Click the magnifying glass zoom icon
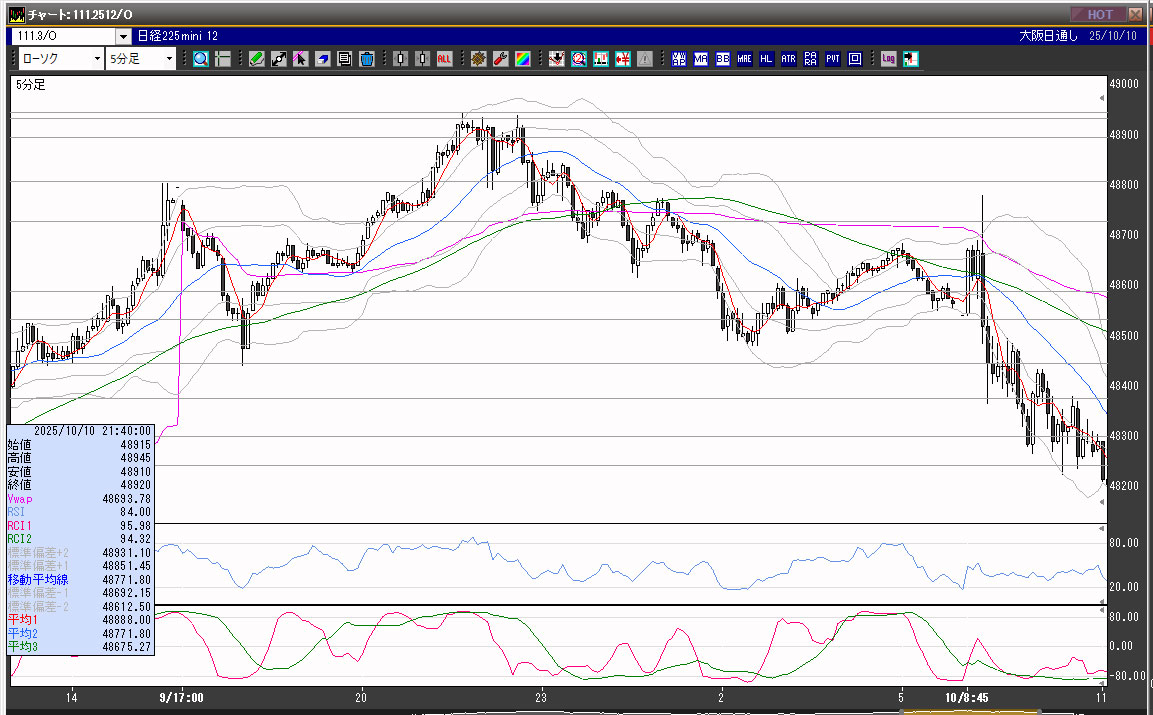 [201, 59]
